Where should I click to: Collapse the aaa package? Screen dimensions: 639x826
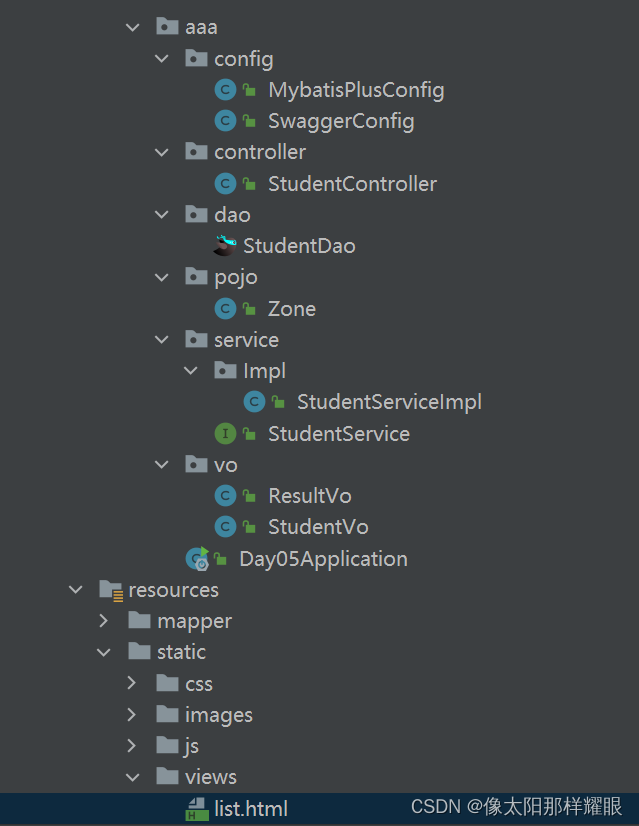133,27
